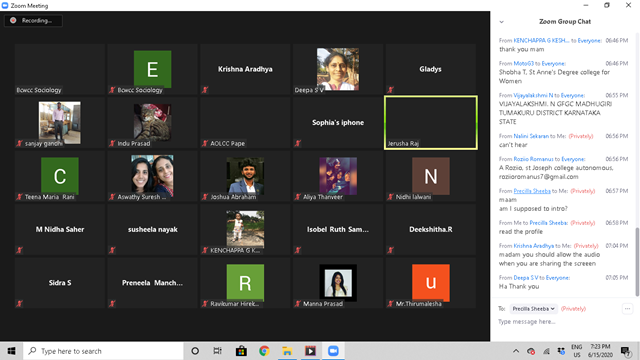Click muted mic icon on Deekshitha.R tile

click(391, 250)
